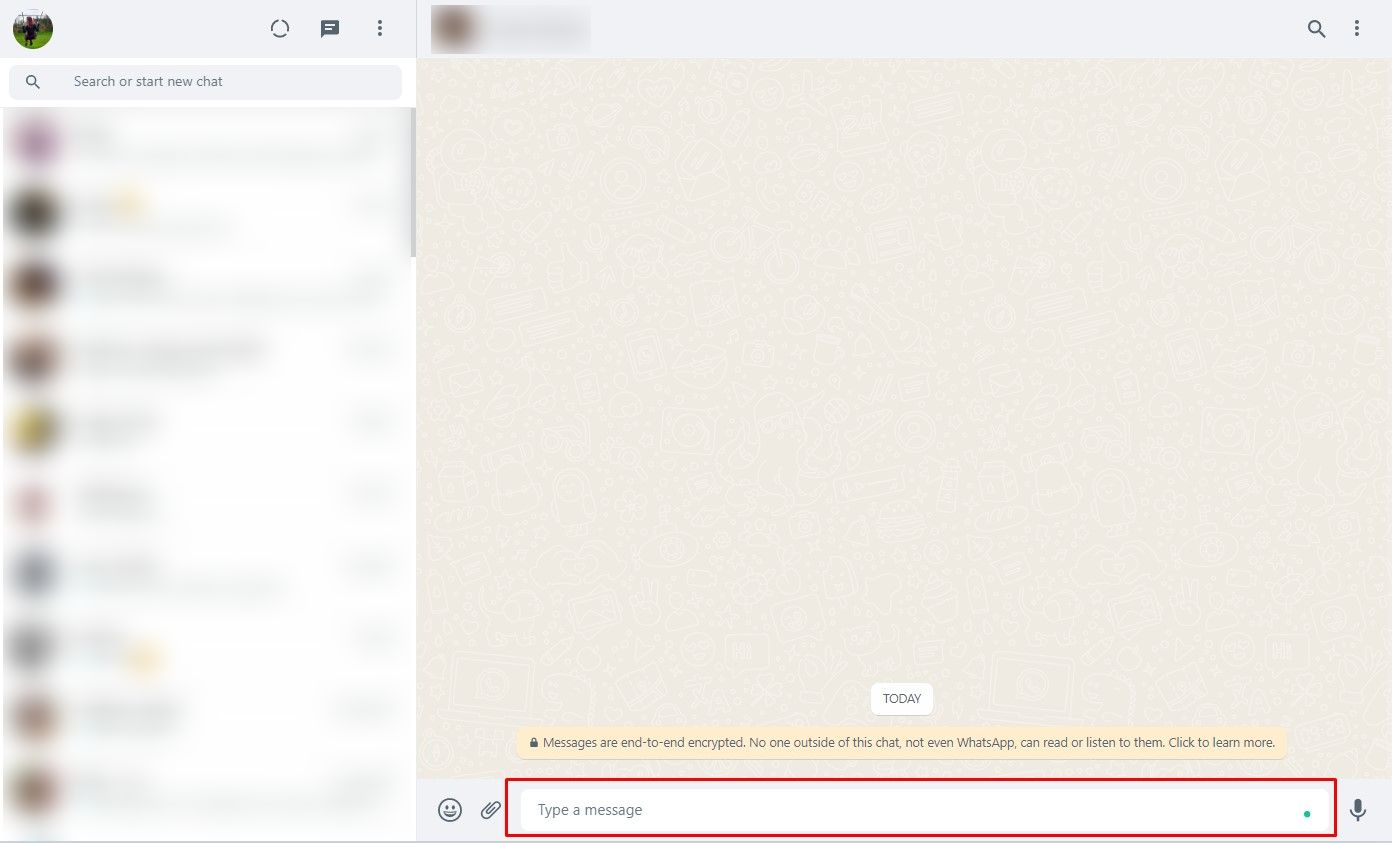The height and width of the screenshot is (843, 1392).
Task: Select the chat with the pale pink avatar
Action: pos(200,501)
